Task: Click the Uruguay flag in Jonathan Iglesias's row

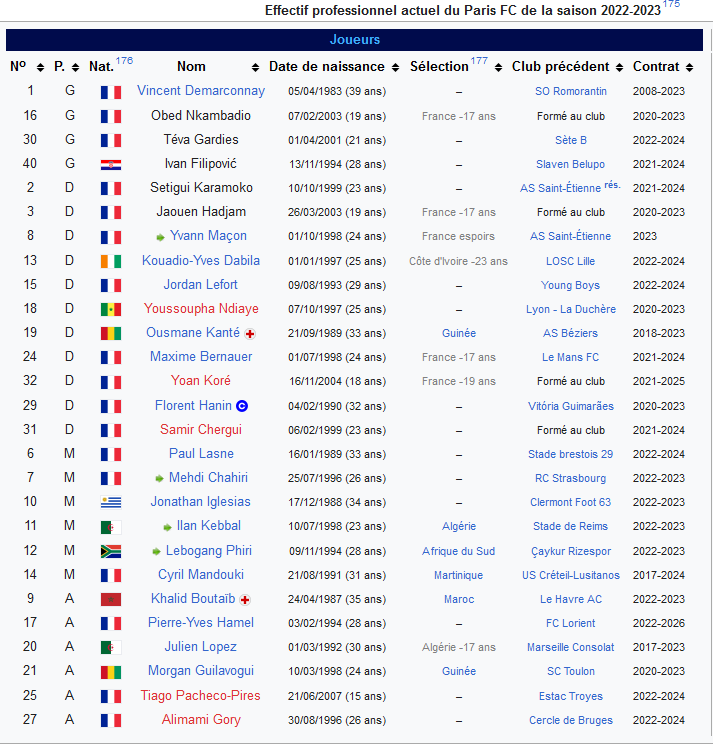Action: pos(110,502)
